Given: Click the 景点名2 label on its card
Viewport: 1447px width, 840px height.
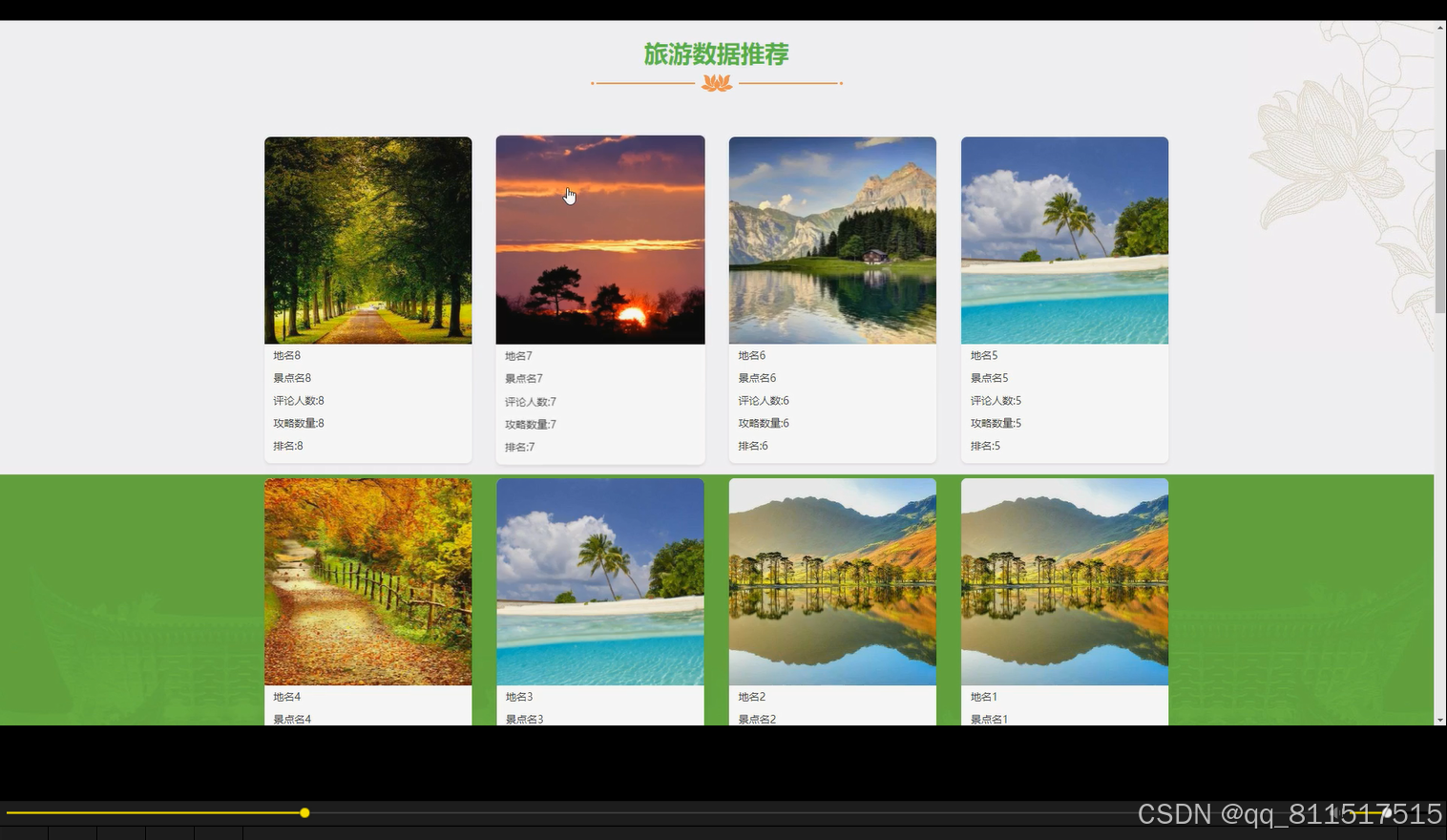Looking at the screenshot, I should [x=756, y=719].
